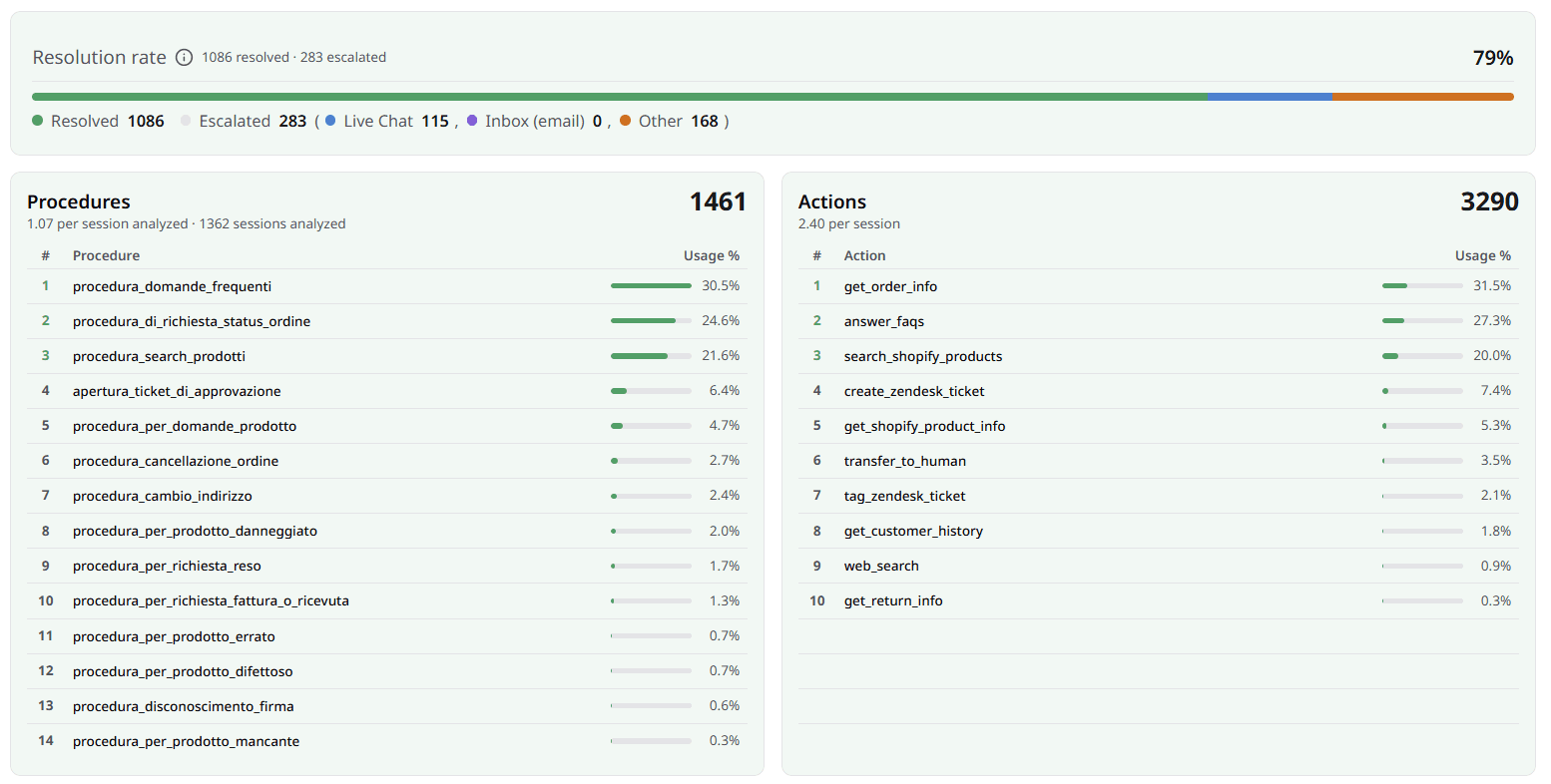Select the web_search action row

(1159, 566)
